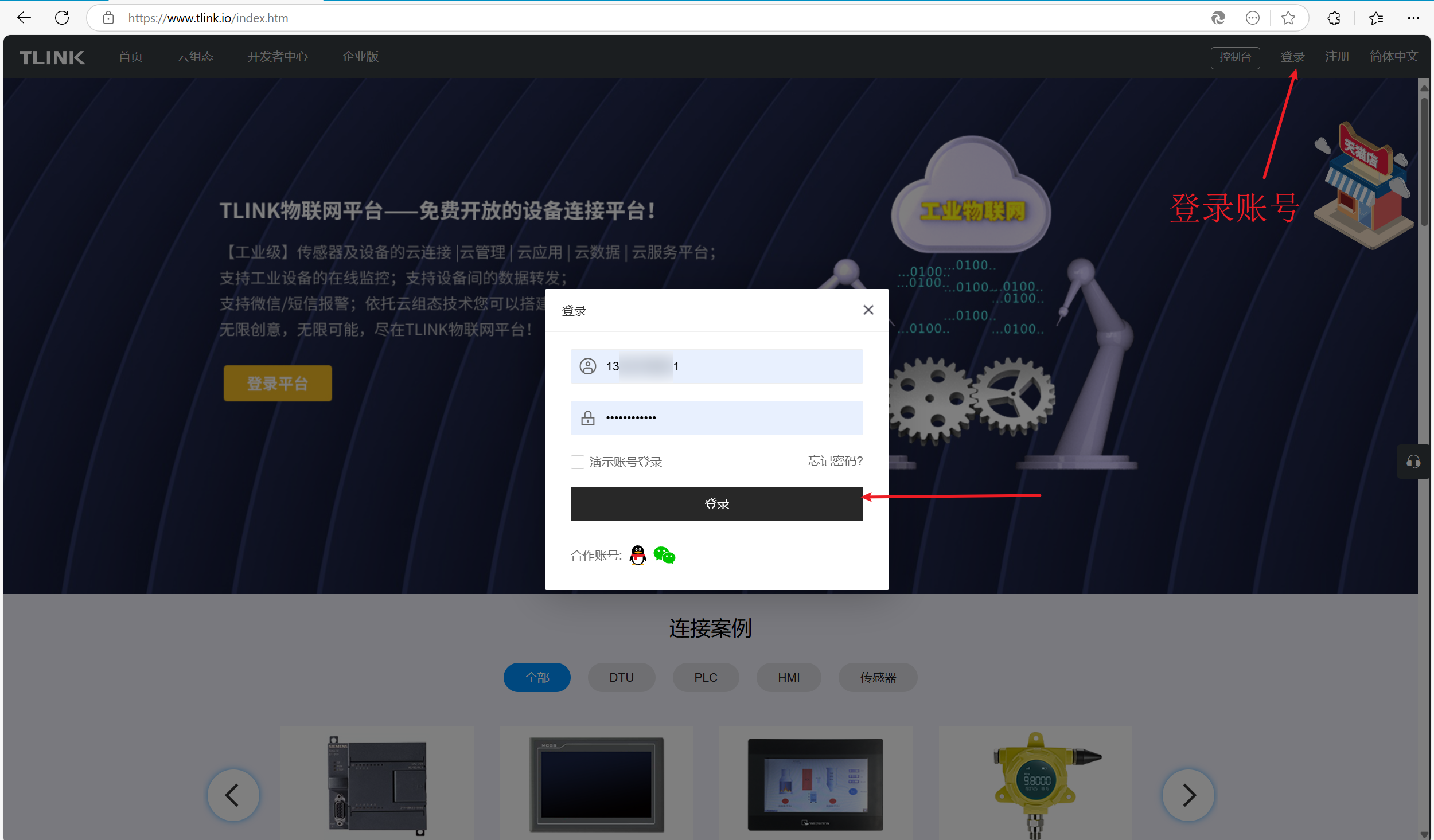Select the 传感器 case filter tab
Screen dimensions: 1434x840
(x=878, y=678)
